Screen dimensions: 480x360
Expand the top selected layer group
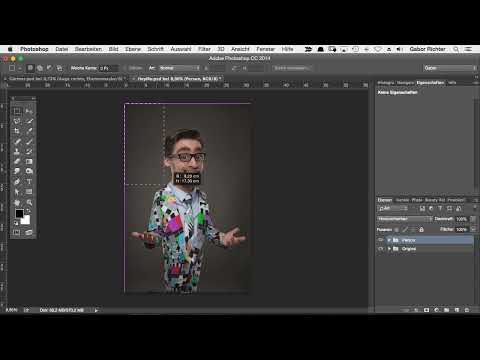[389, 240]
